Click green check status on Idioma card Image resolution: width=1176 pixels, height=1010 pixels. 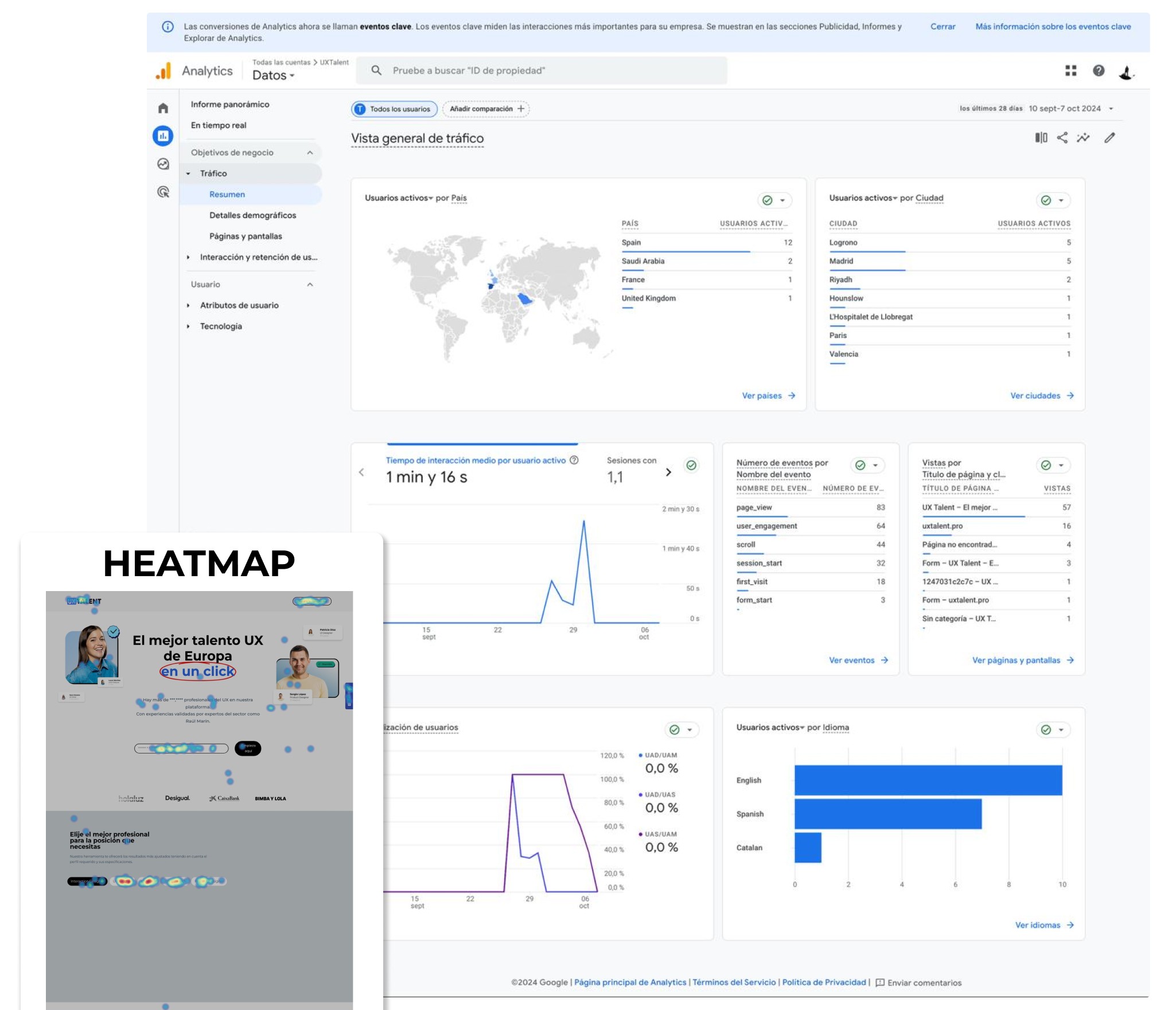click(1046, 730)
